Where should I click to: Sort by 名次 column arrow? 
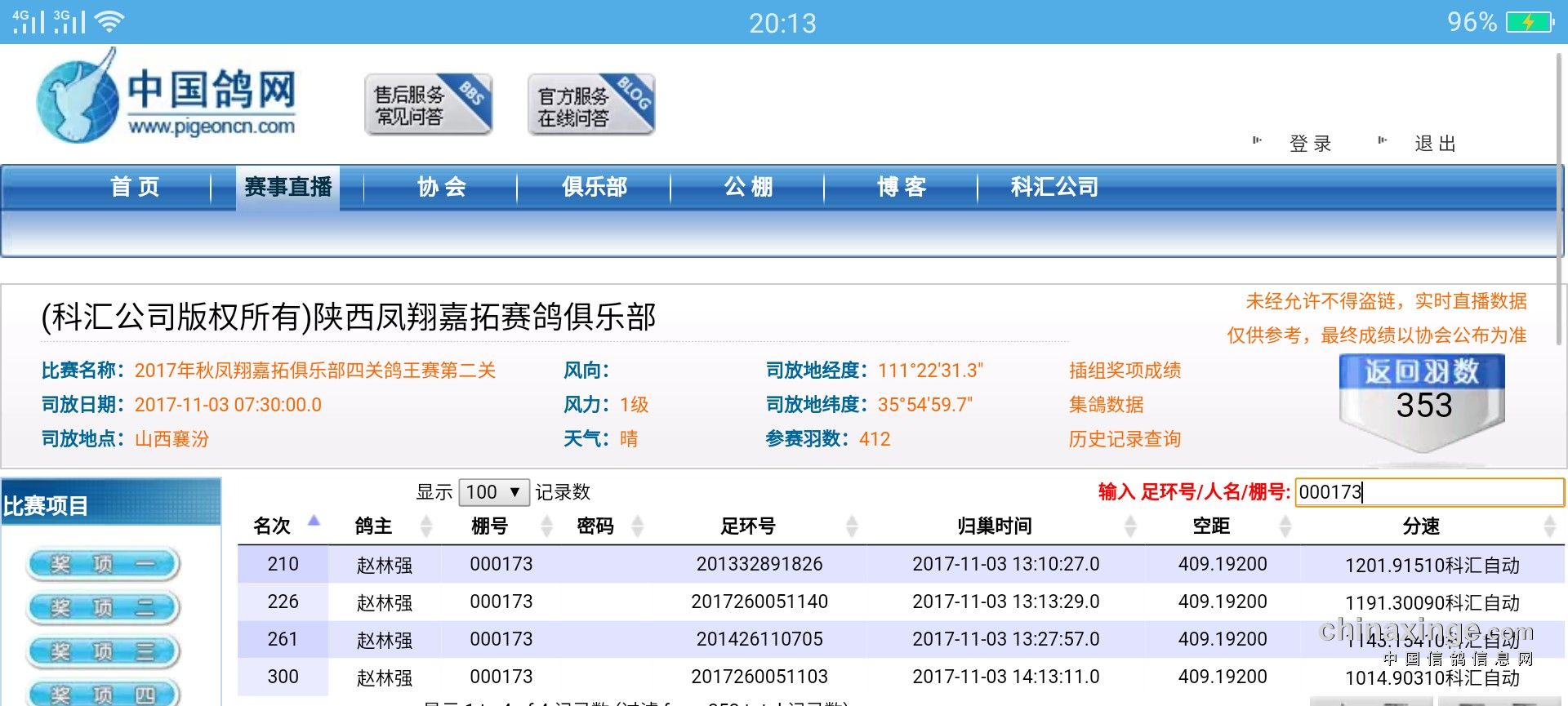click(314, 522)
